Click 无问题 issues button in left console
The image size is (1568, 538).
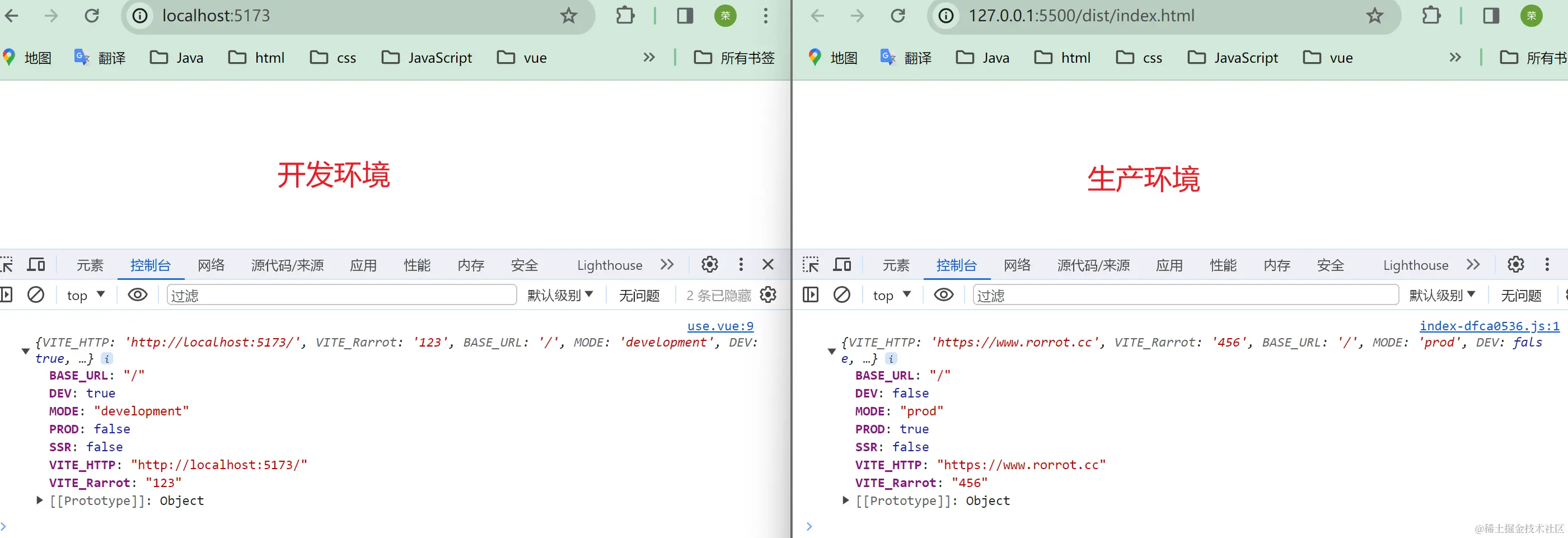point(639,296)
